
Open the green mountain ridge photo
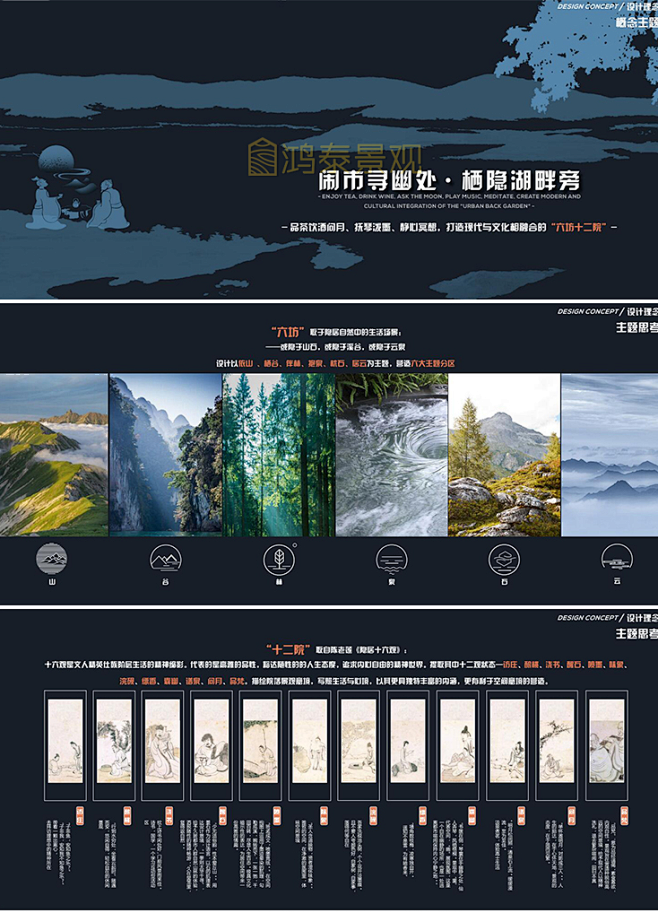53,454
